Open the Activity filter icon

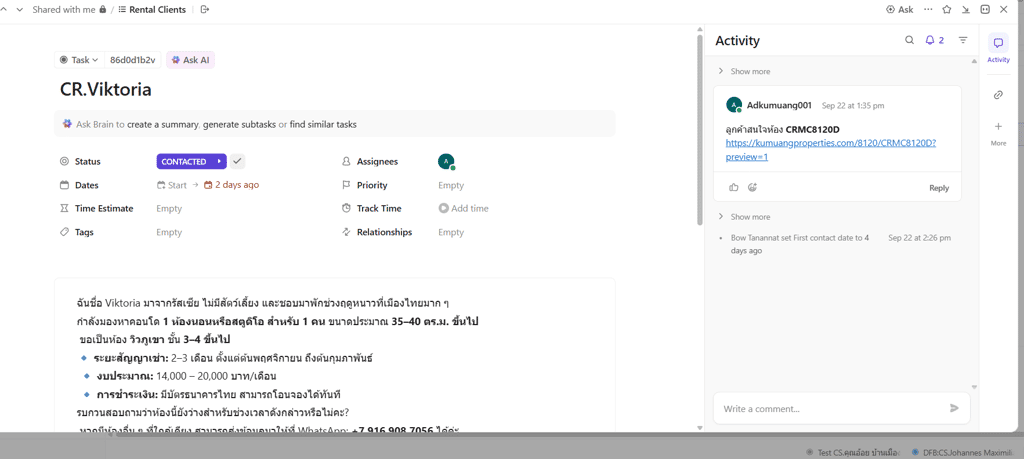[963, 41]
